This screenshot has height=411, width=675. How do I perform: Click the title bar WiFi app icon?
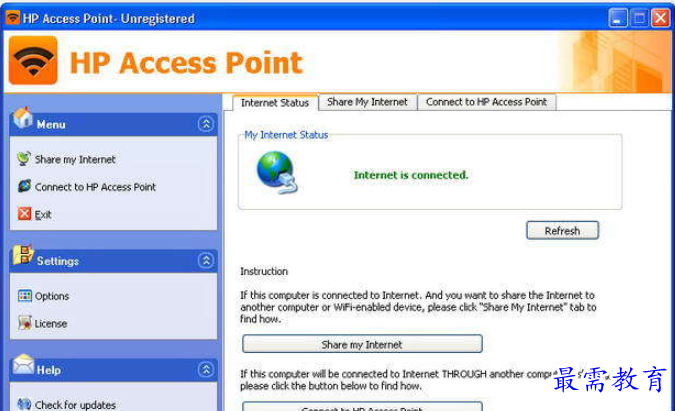(13, 17)
